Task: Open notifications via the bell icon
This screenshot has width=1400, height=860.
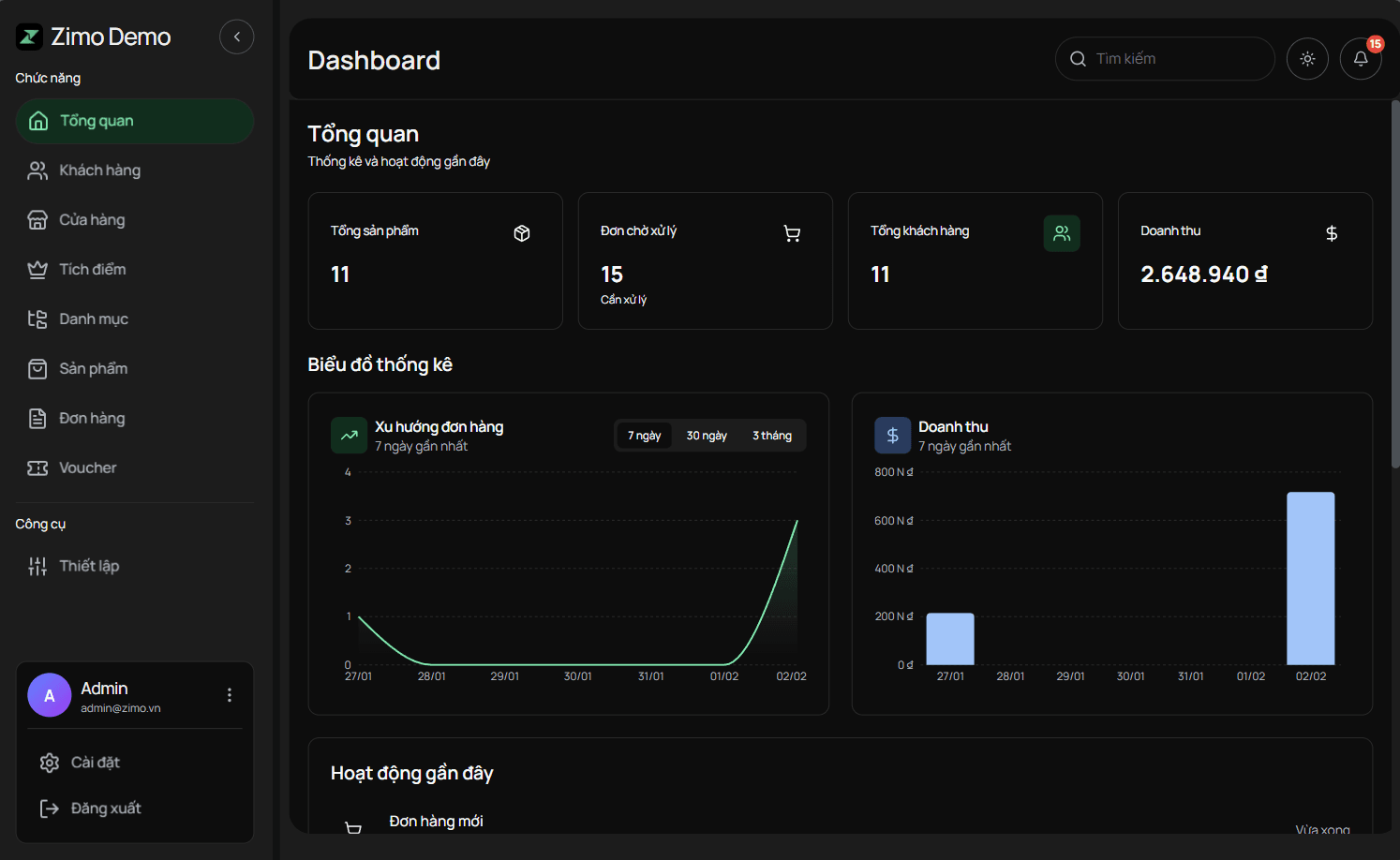Action: tap(1361, 58)
